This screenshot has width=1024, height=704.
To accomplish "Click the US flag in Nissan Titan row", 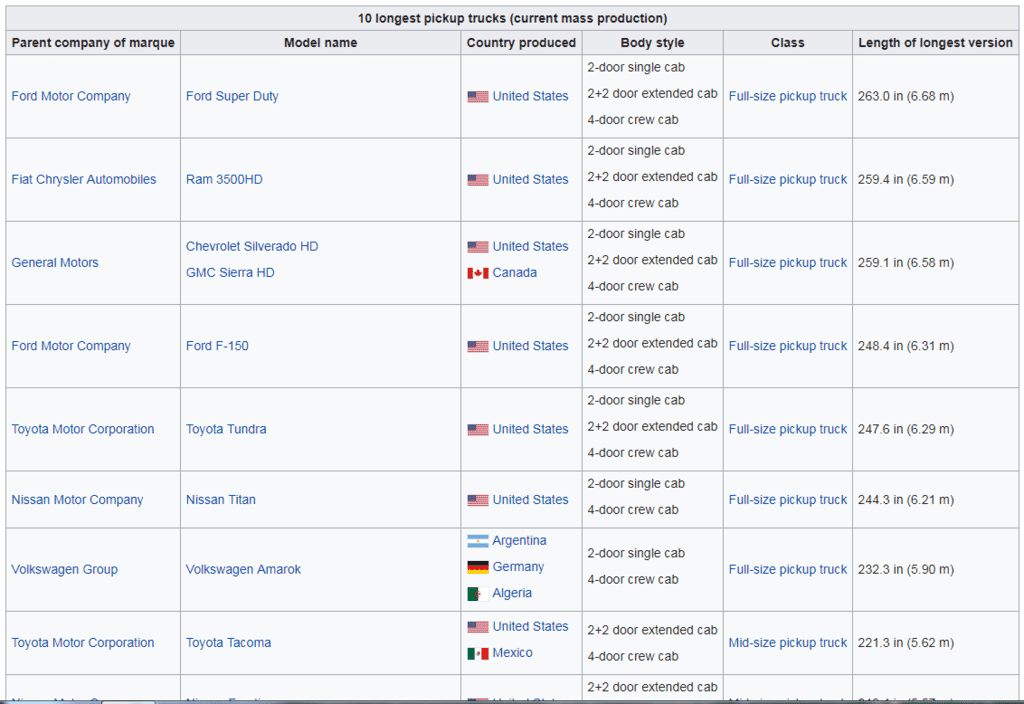I will coord(477,500).
